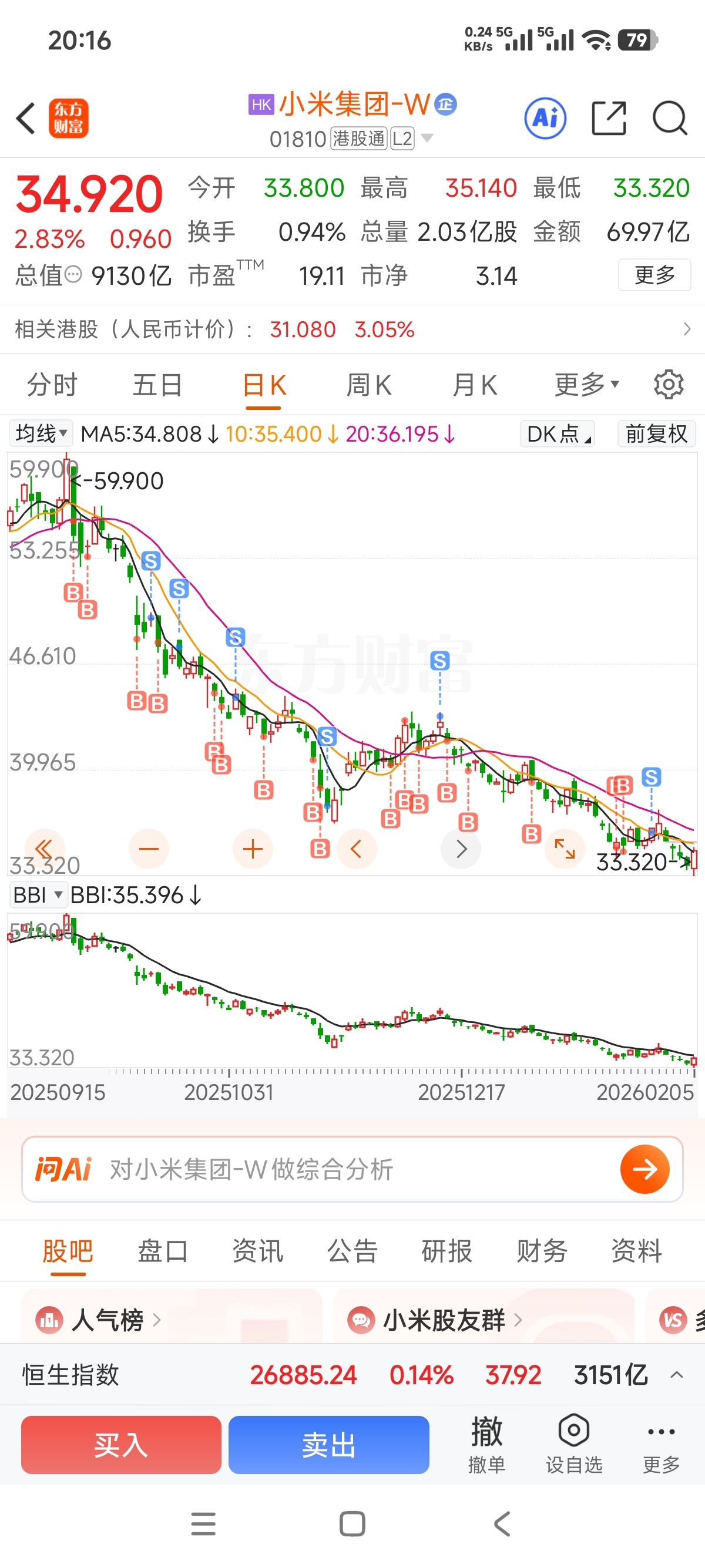Open 前复权 adjustment selector
Screen dimensions: 705x1568
click(x=656, y=434)
